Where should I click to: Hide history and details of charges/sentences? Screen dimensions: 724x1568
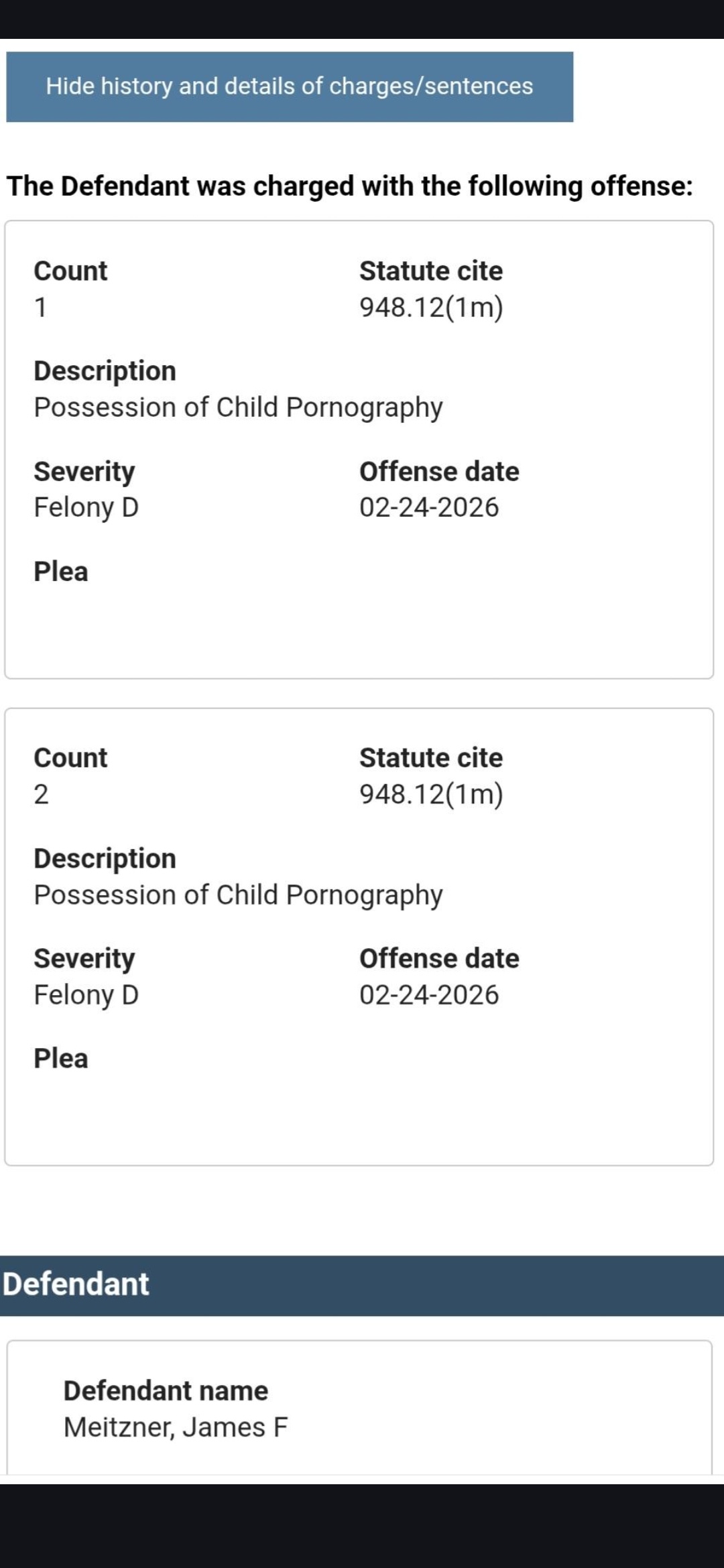coord(290,86)
